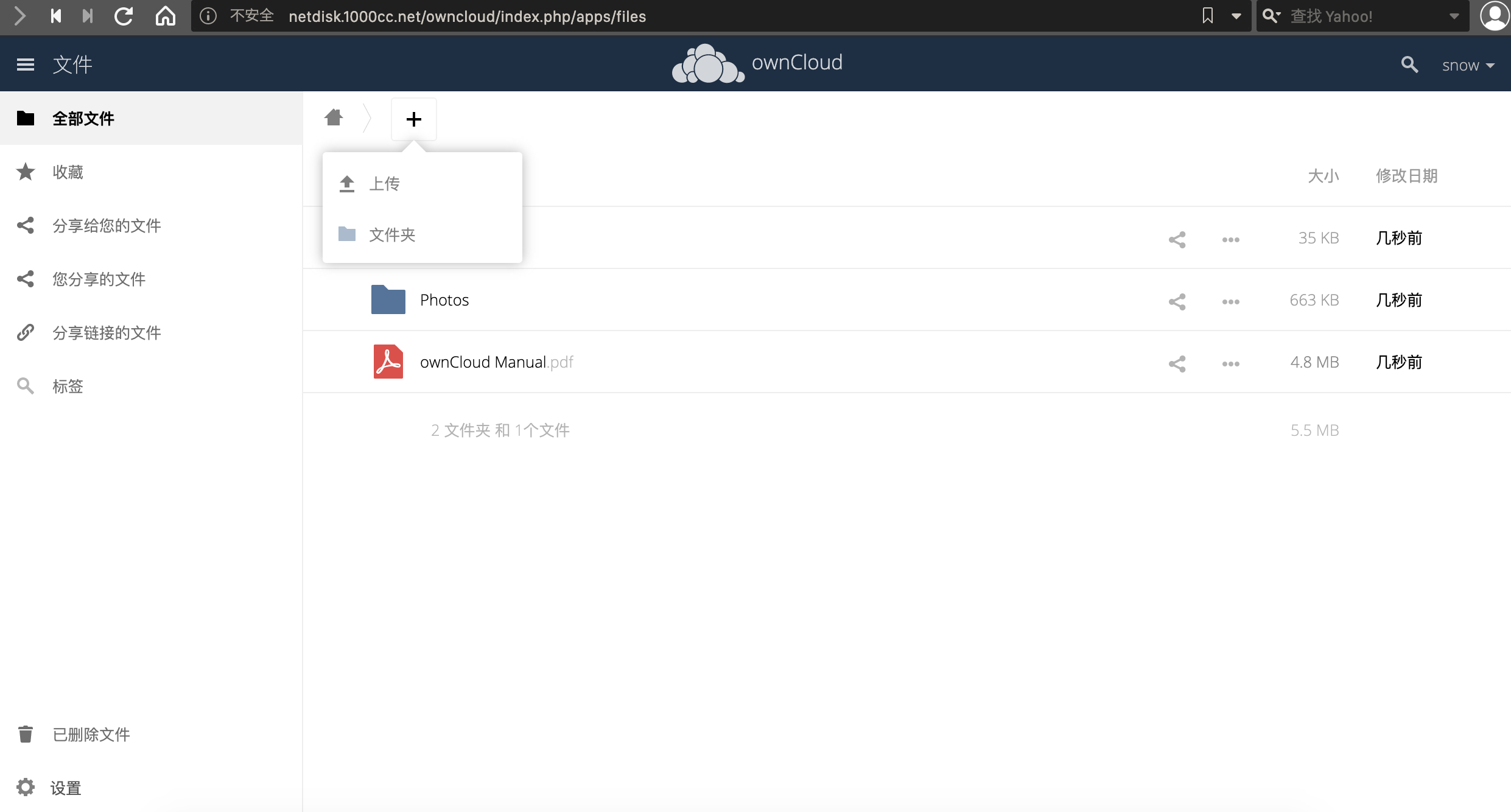Open the ownCloud search magnifier
Viewport: 1511px width, 812px height.
coord(1409,65)
